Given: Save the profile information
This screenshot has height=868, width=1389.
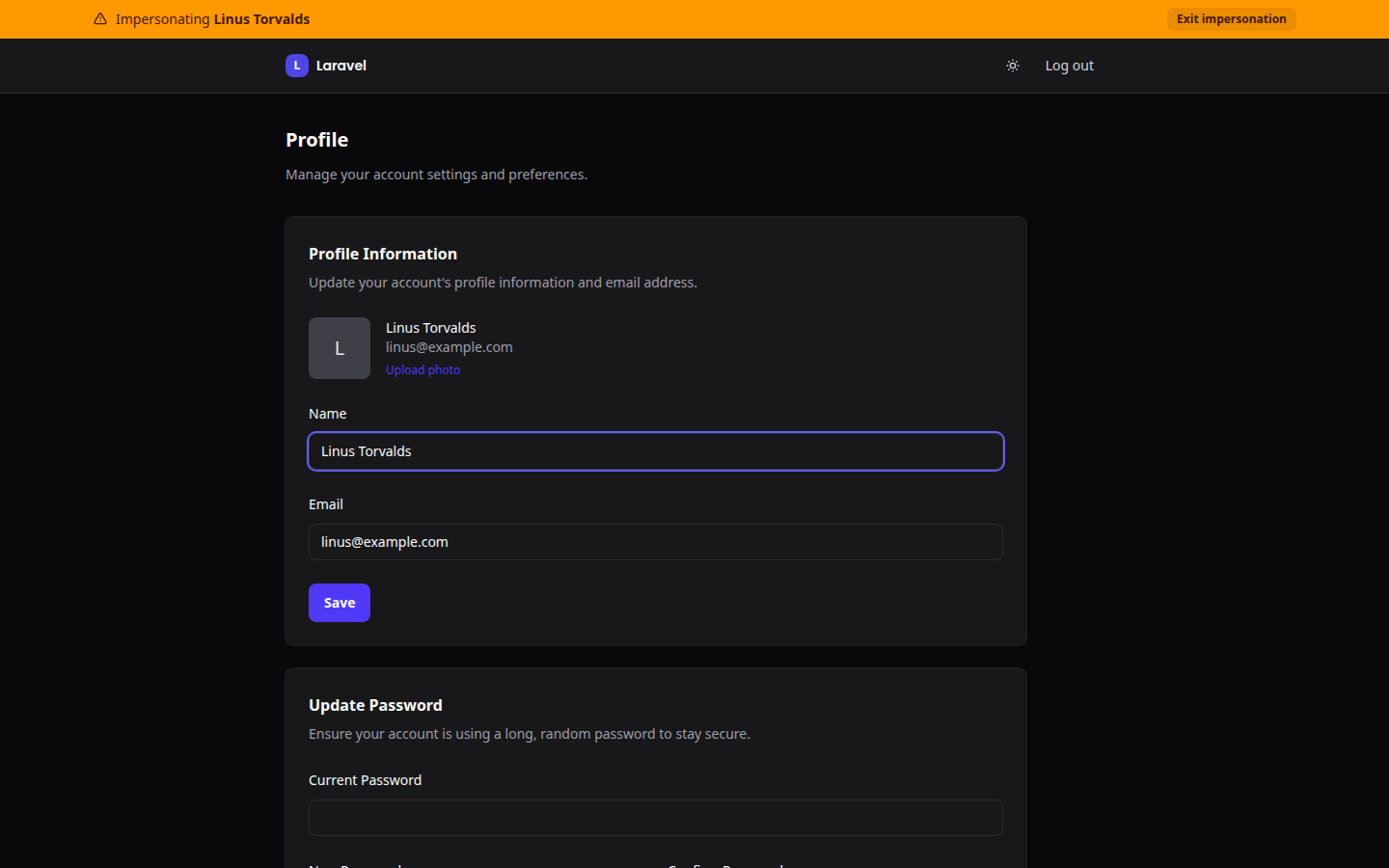Looking at the screenshot, I should pos(340,603).
